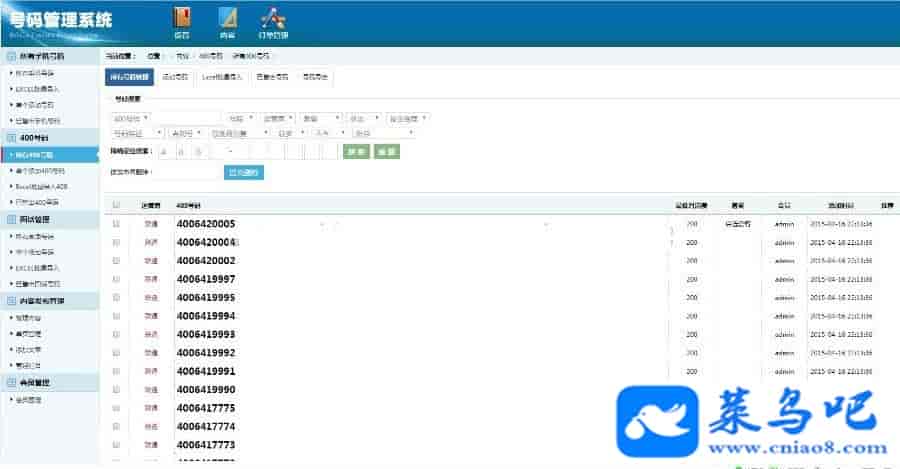Click the first green search button
The width and height of the screenshot is (900, 469).
point(356,152)
